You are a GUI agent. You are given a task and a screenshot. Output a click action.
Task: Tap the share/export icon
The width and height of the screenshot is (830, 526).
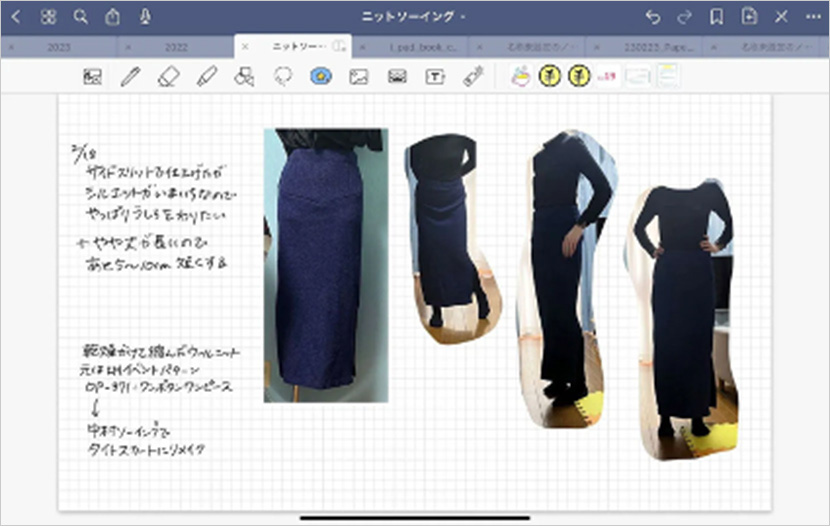click(x=112, y=17)
